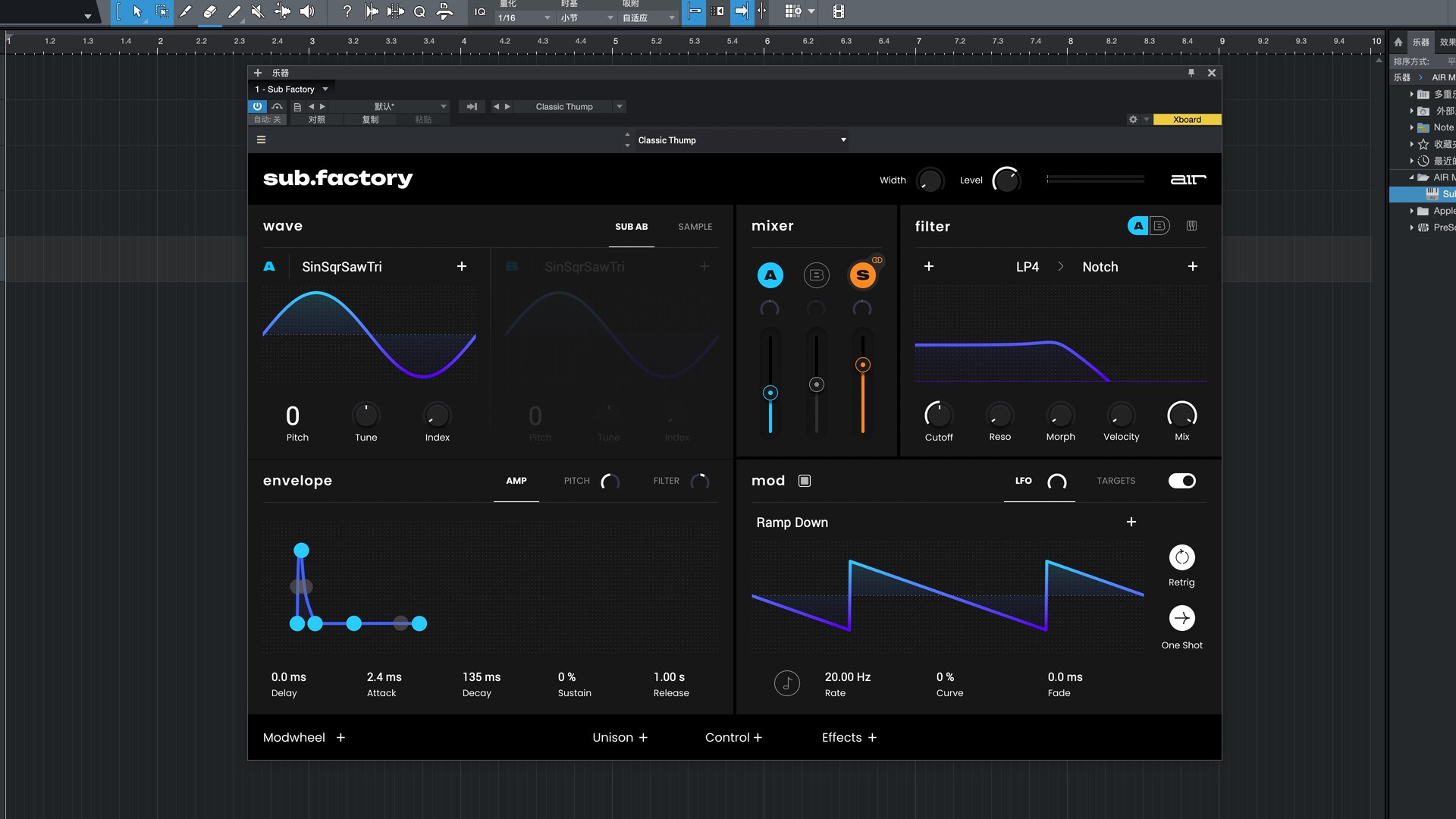The image size is (1456, 819).
Task: Open the 1/16 quantize dropdown
Action: pyautogui.click(x=523, y=17)
